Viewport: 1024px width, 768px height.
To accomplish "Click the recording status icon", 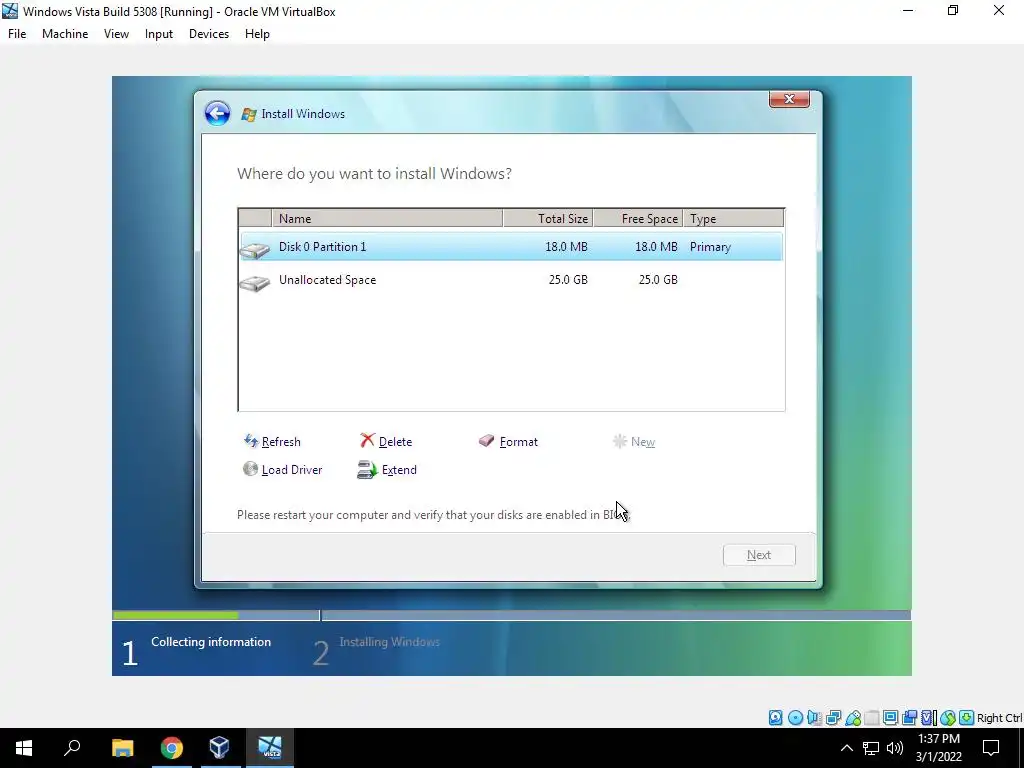I will click(x=909, y=718).
